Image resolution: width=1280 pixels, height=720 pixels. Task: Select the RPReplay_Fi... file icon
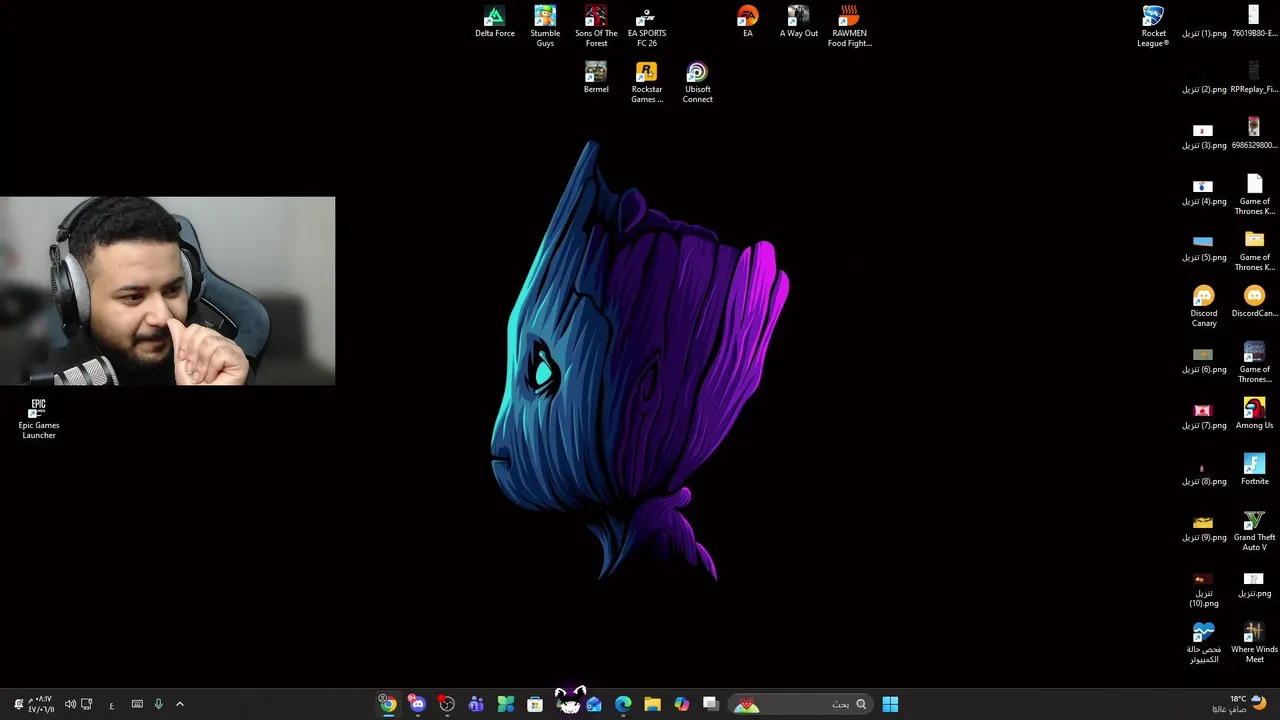click(x=1254, y=78)
